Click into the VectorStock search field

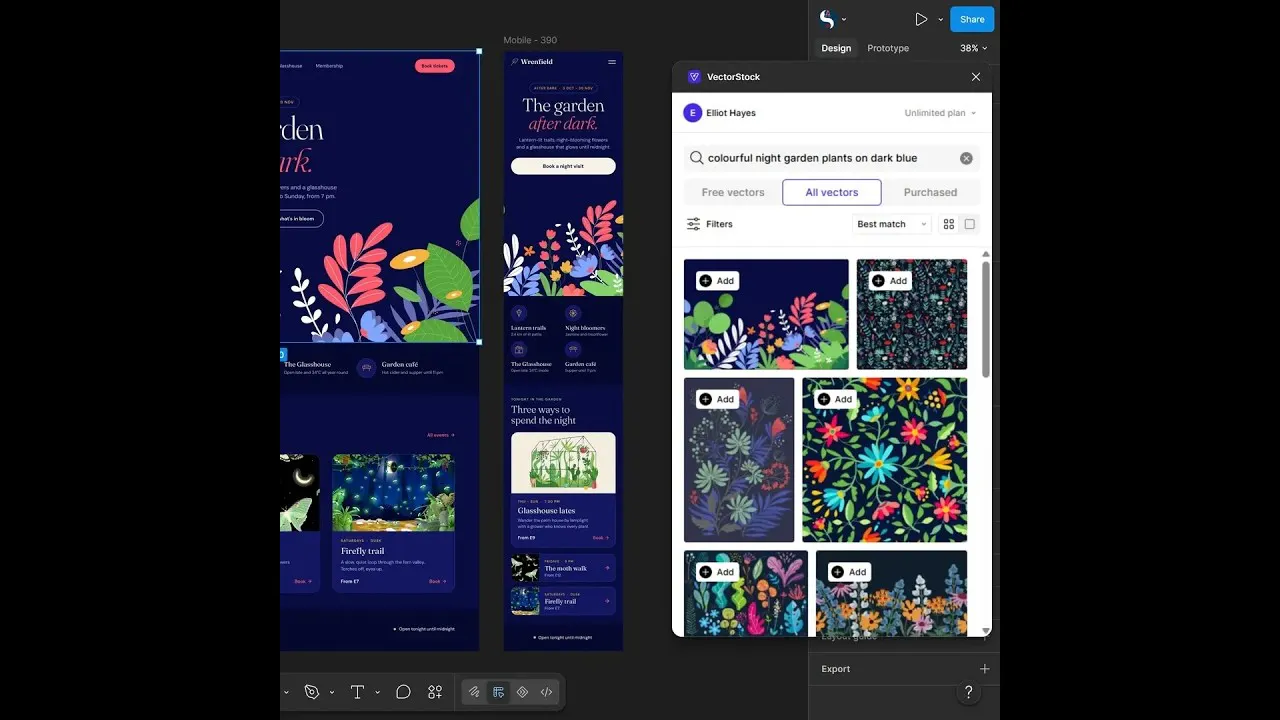(832, 158)
